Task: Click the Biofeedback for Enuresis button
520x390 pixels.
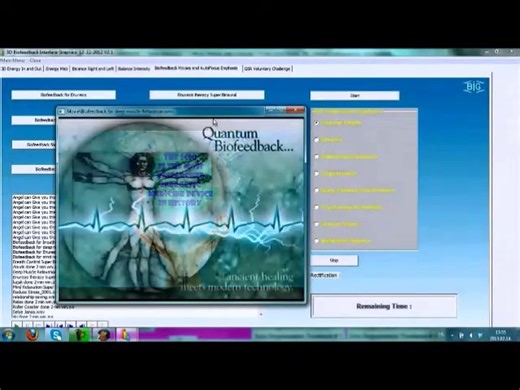Action: (64, 95)
